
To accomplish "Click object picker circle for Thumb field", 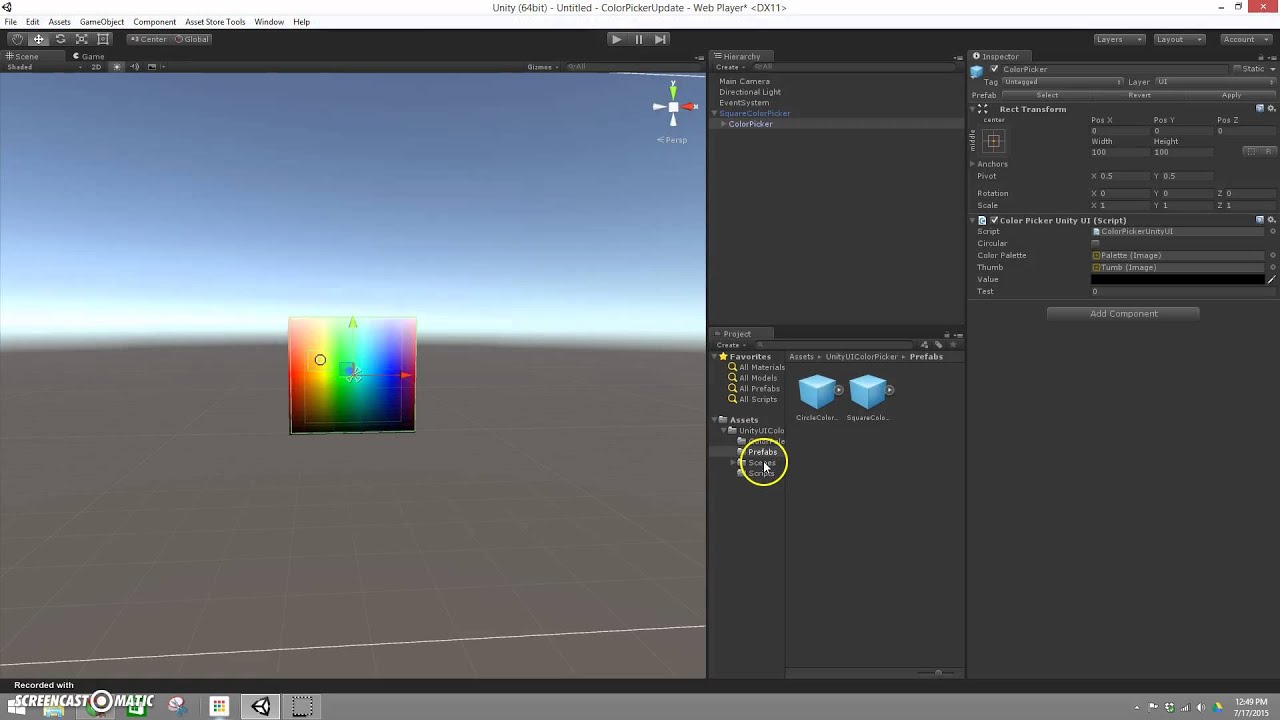I will [1272, 267].
